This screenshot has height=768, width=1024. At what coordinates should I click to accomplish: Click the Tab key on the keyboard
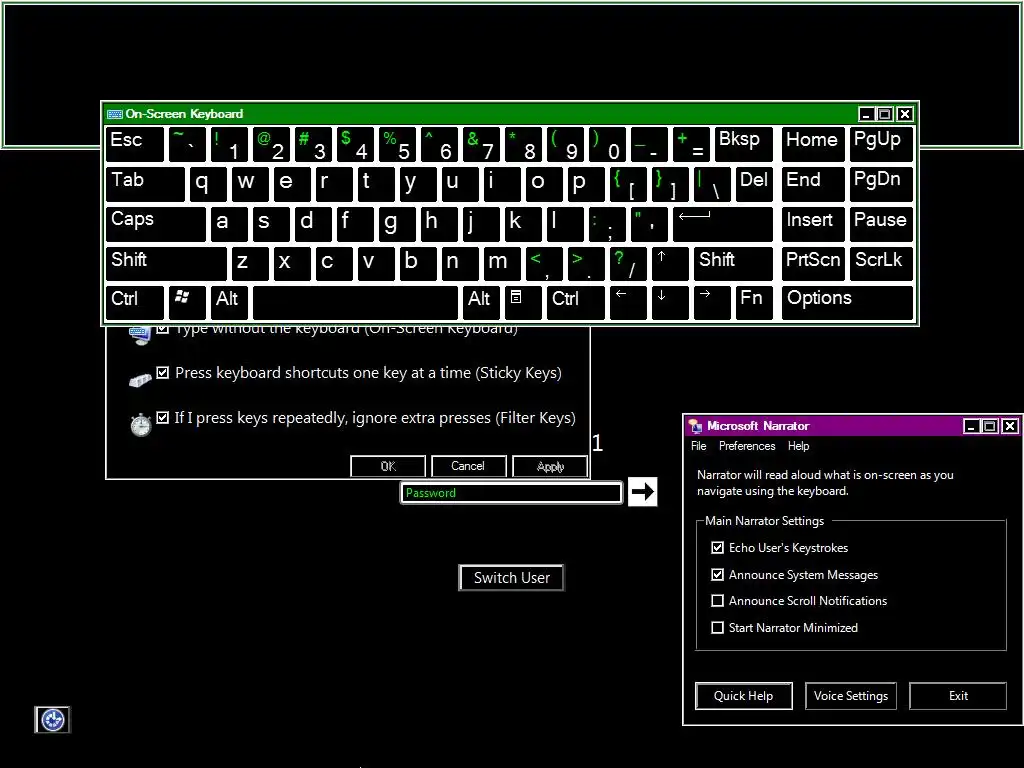[145, 184]
